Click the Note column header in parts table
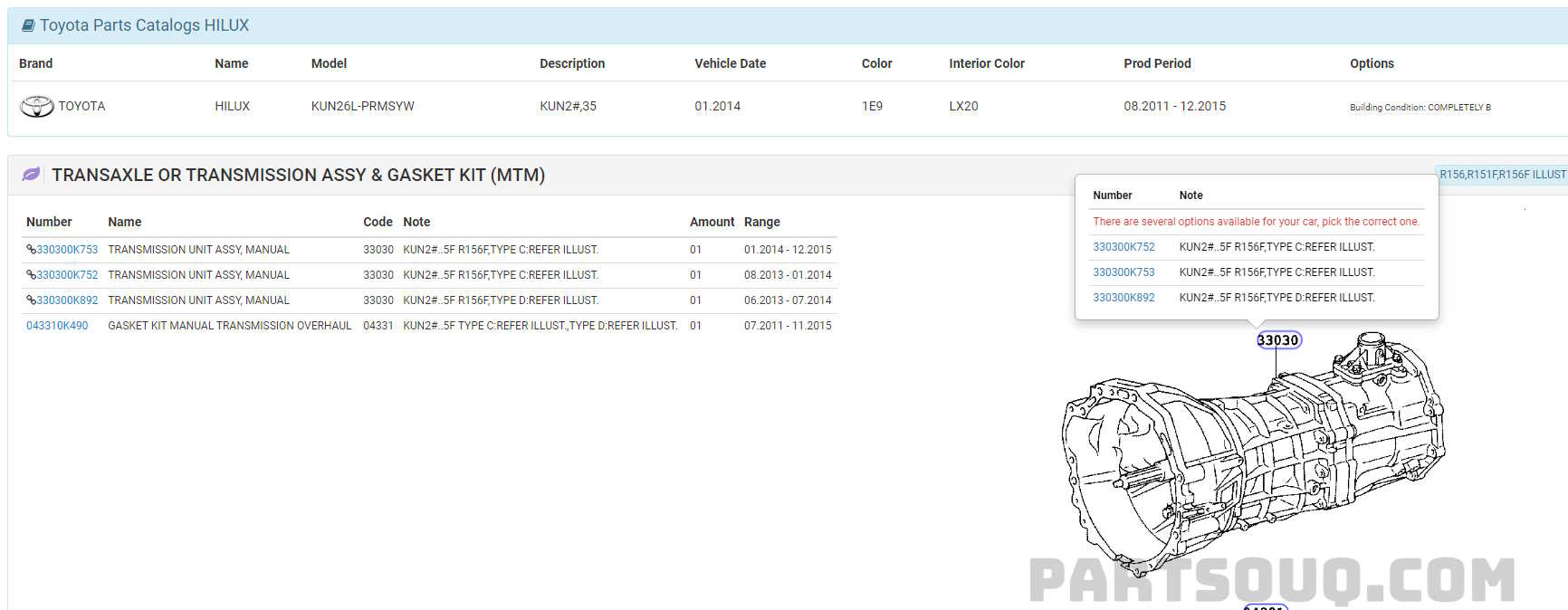 coord(416,222)
